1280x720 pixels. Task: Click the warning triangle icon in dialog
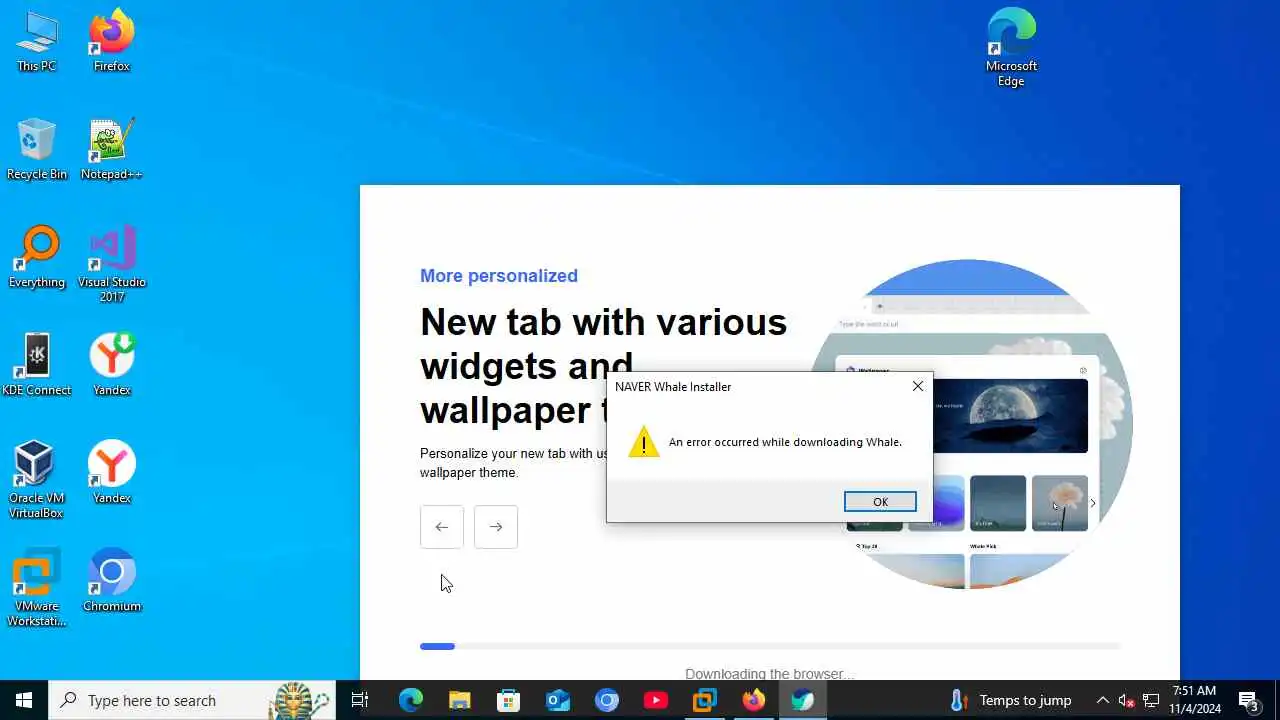pos(644,442)
